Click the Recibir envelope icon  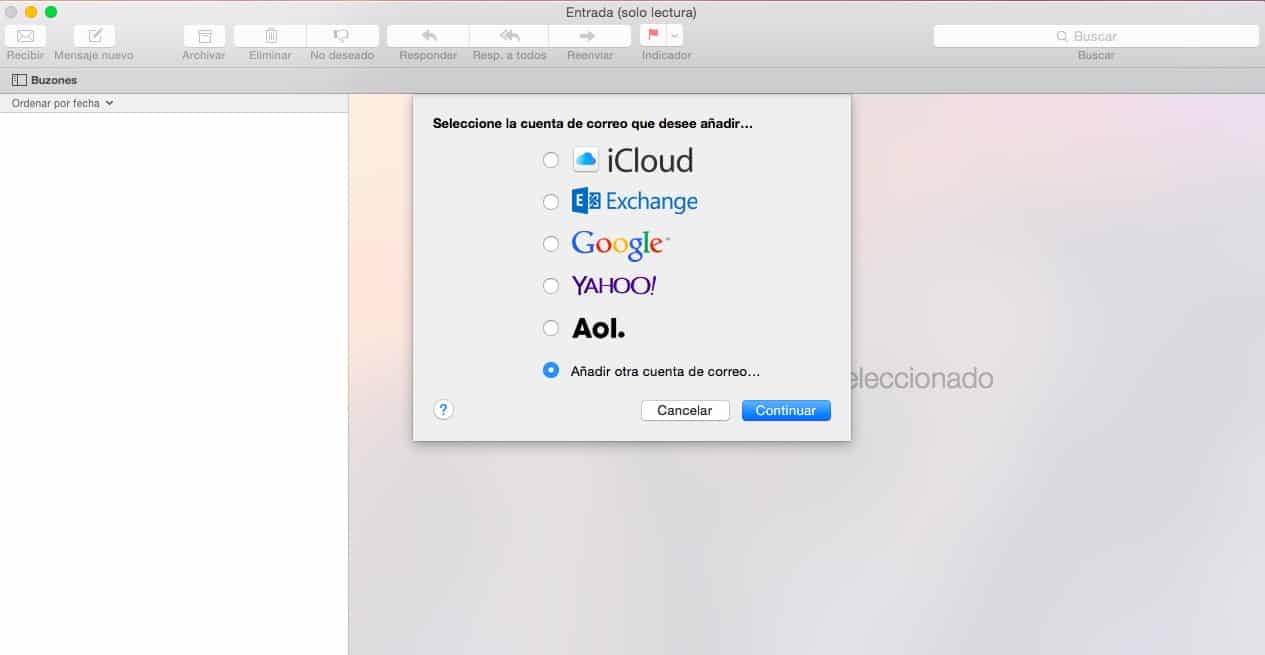[x=25, y=36]
